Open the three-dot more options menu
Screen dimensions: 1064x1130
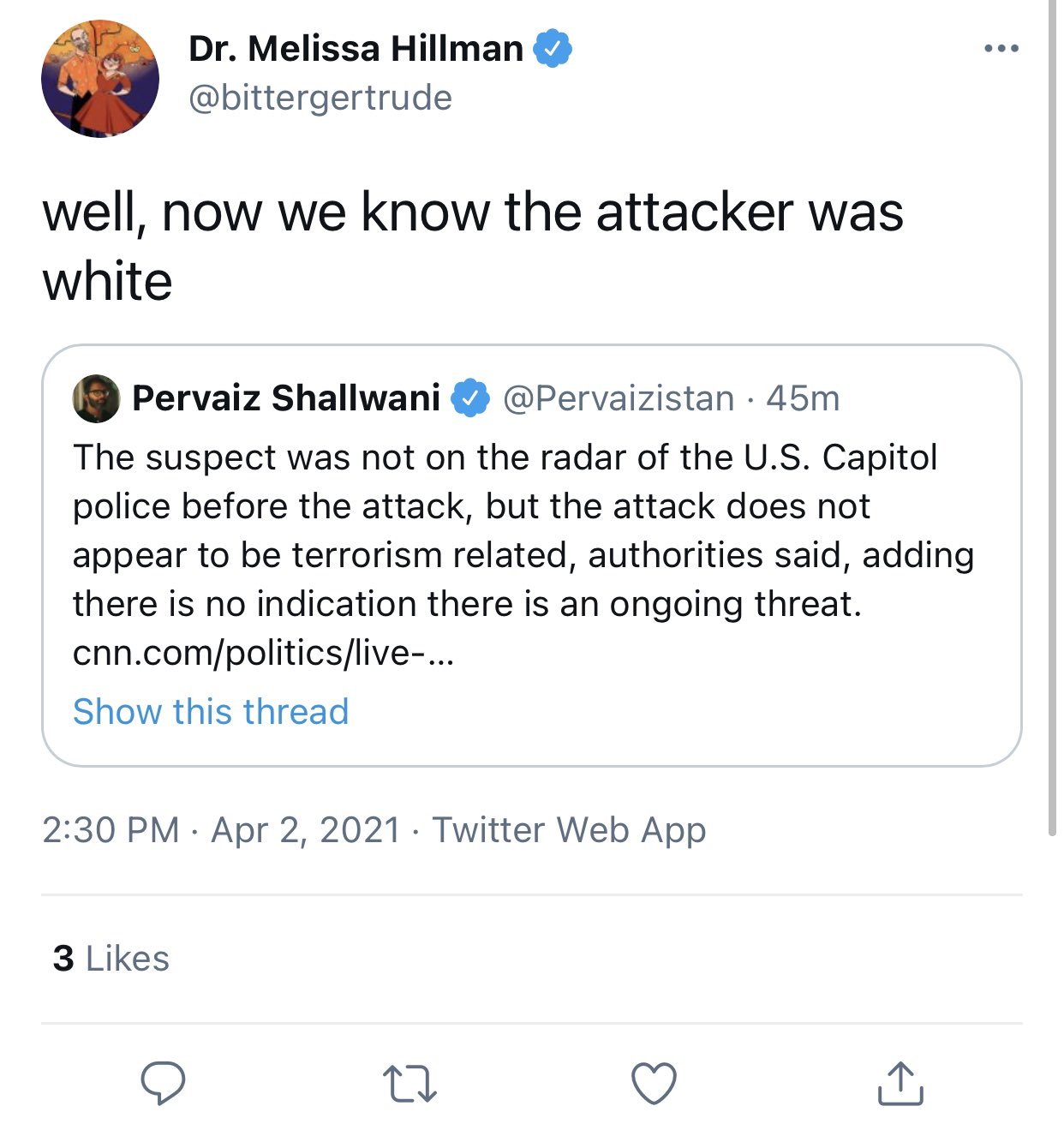(x=1001, y=49)
